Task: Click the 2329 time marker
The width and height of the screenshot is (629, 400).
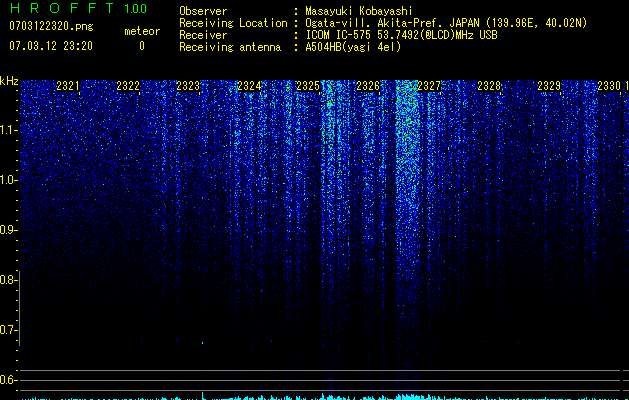Action: pos(549,85)
